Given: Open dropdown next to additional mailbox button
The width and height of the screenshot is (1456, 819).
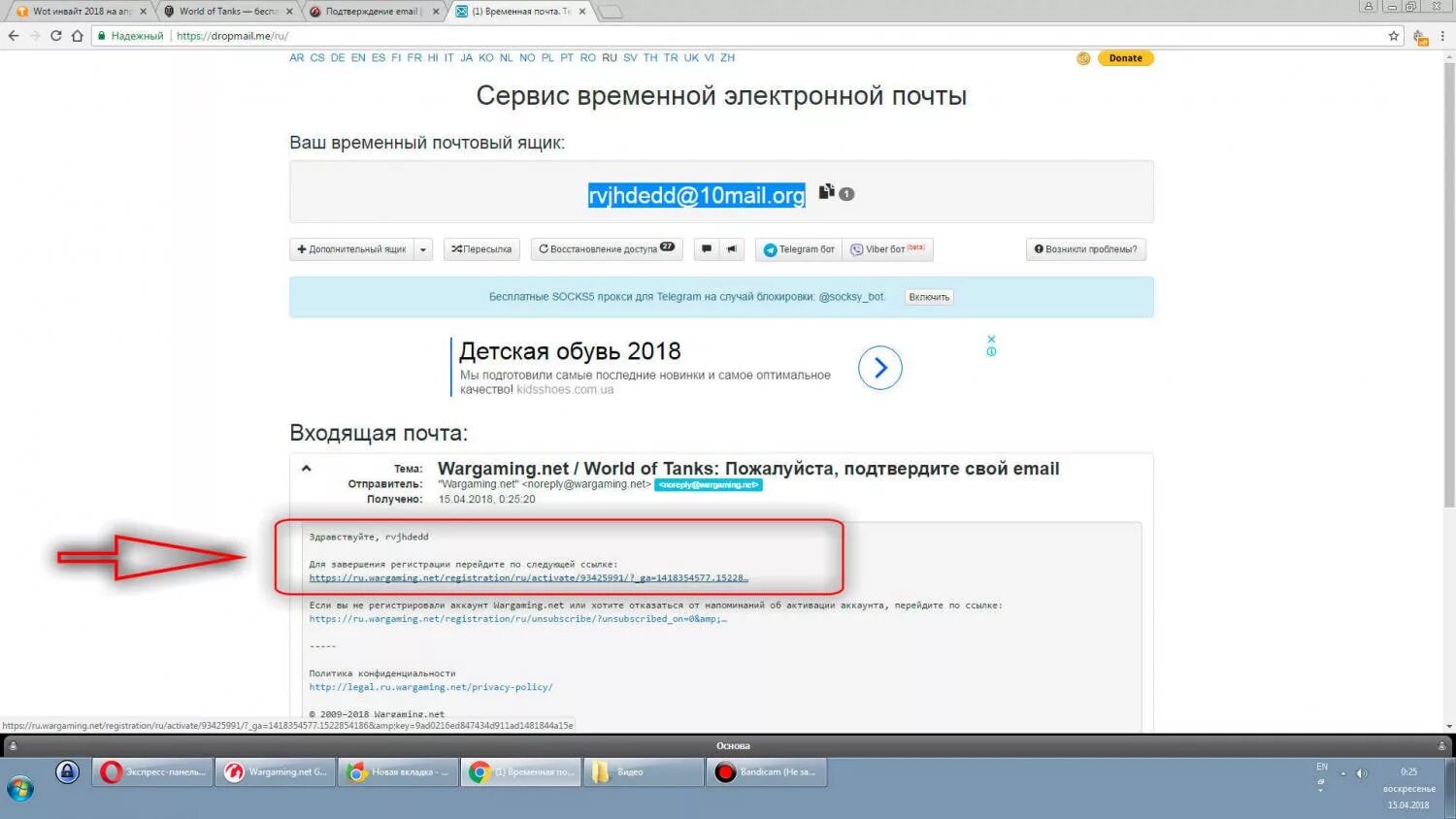Looking at the screenshot, I should pyautogui.click(x=423, y=249).
